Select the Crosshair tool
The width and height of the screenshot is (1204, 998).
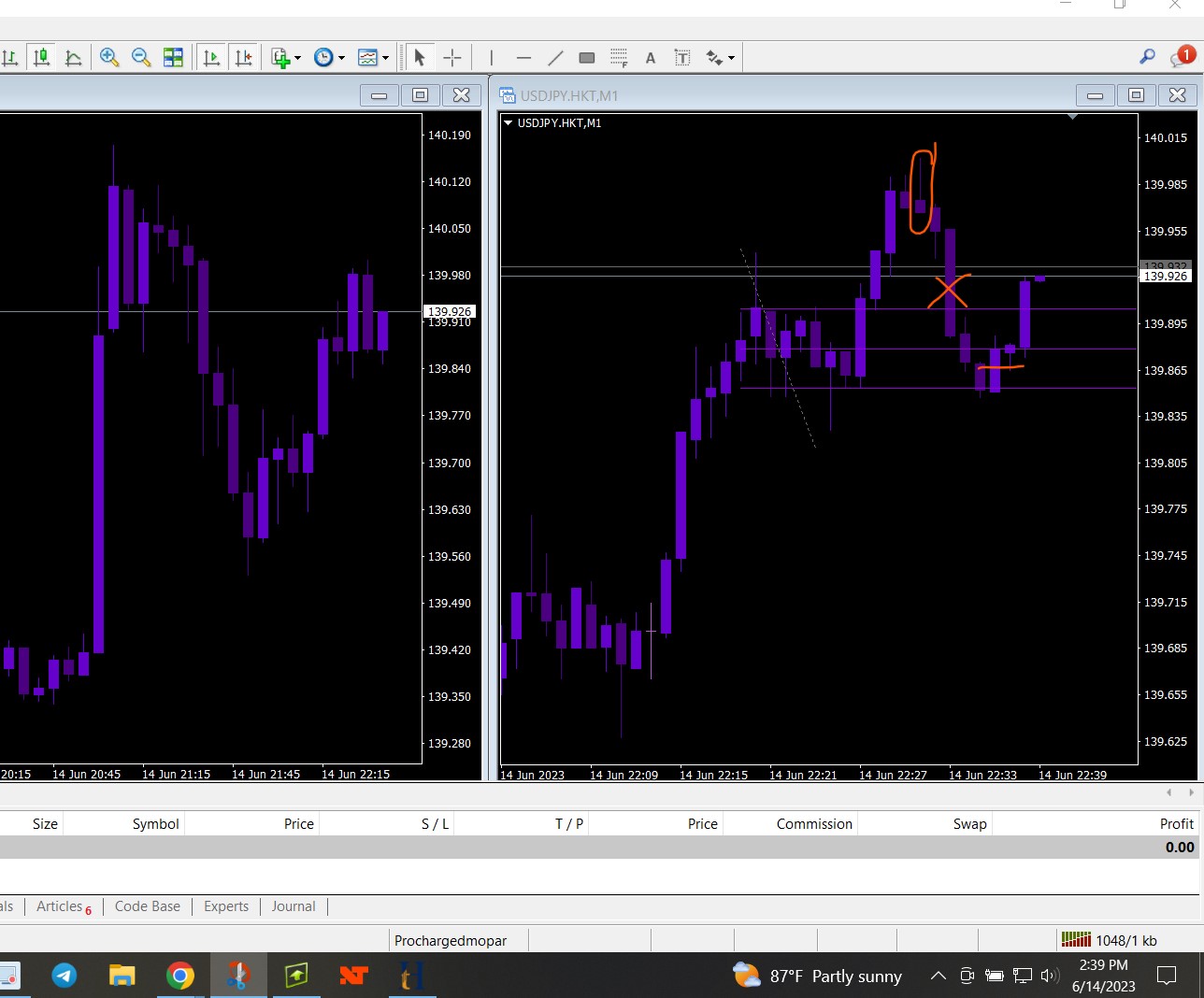pyautogui.click(x=452, y=58)
